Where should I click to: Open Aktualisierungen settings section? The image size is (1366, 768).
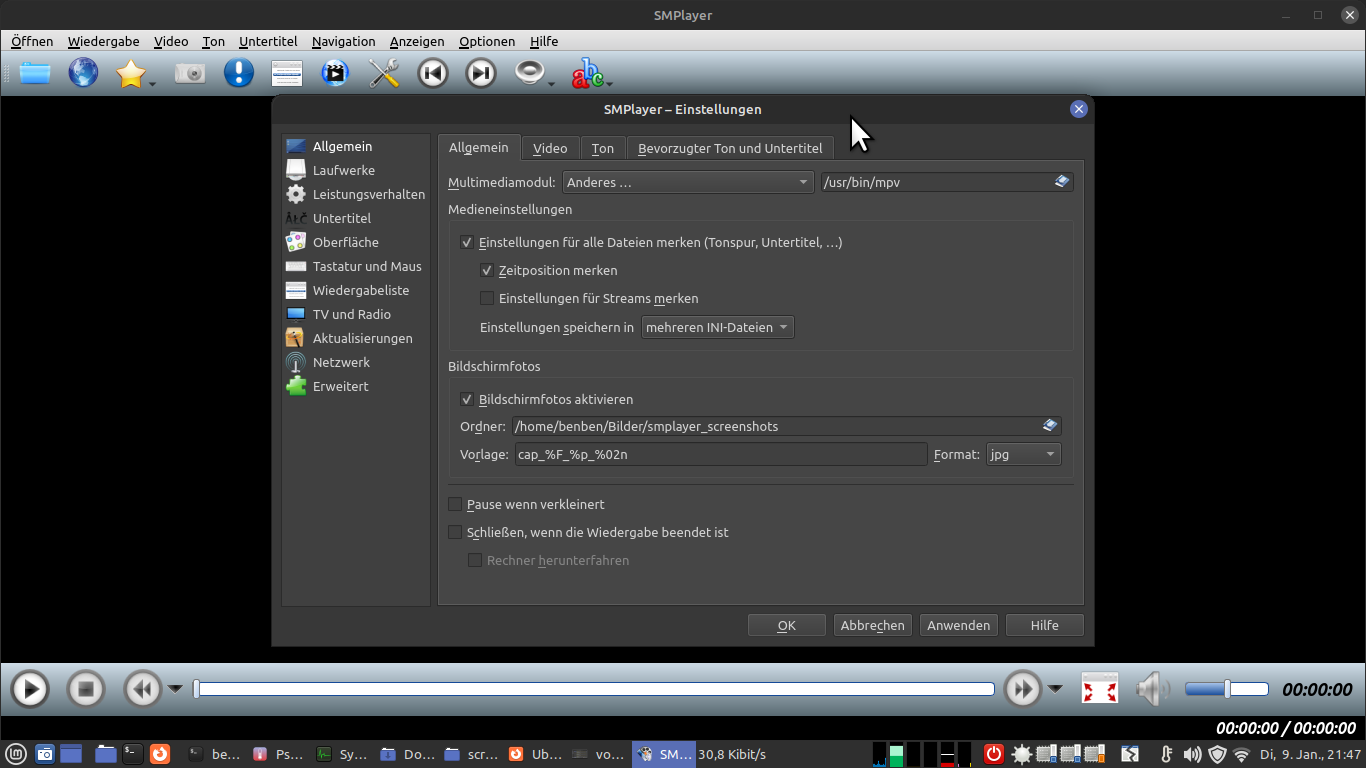pyautogui.click(x=355, y=338)
